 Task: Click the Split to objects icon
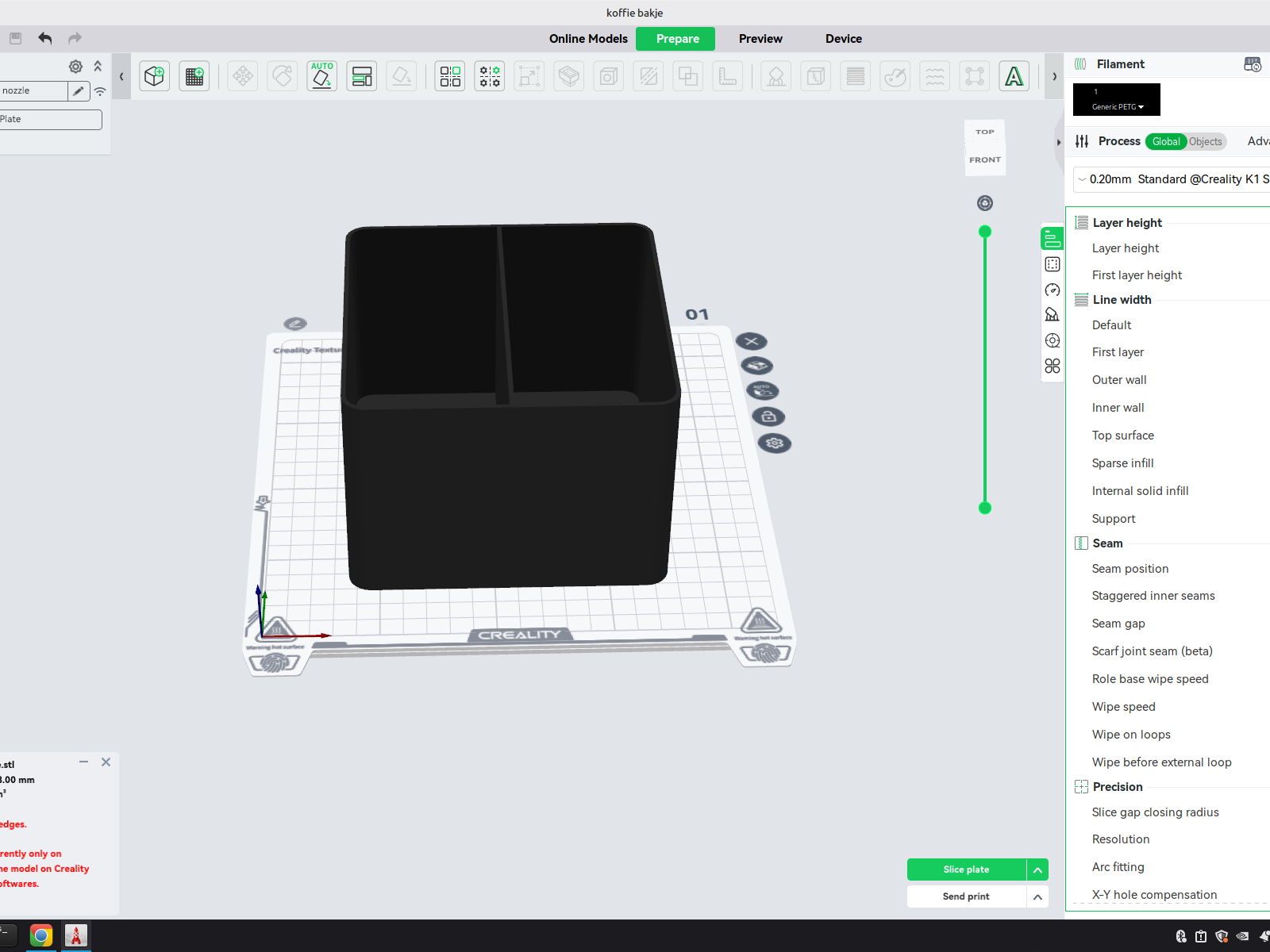tap(450, 76)
